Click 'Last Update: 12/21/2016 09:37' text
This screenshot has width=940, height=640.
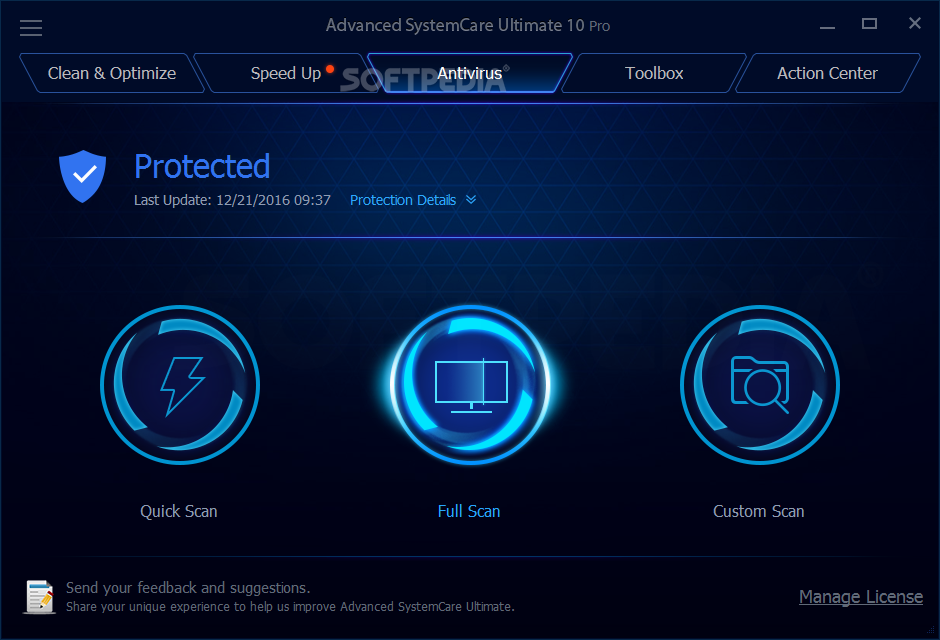(x=232, y=200)
